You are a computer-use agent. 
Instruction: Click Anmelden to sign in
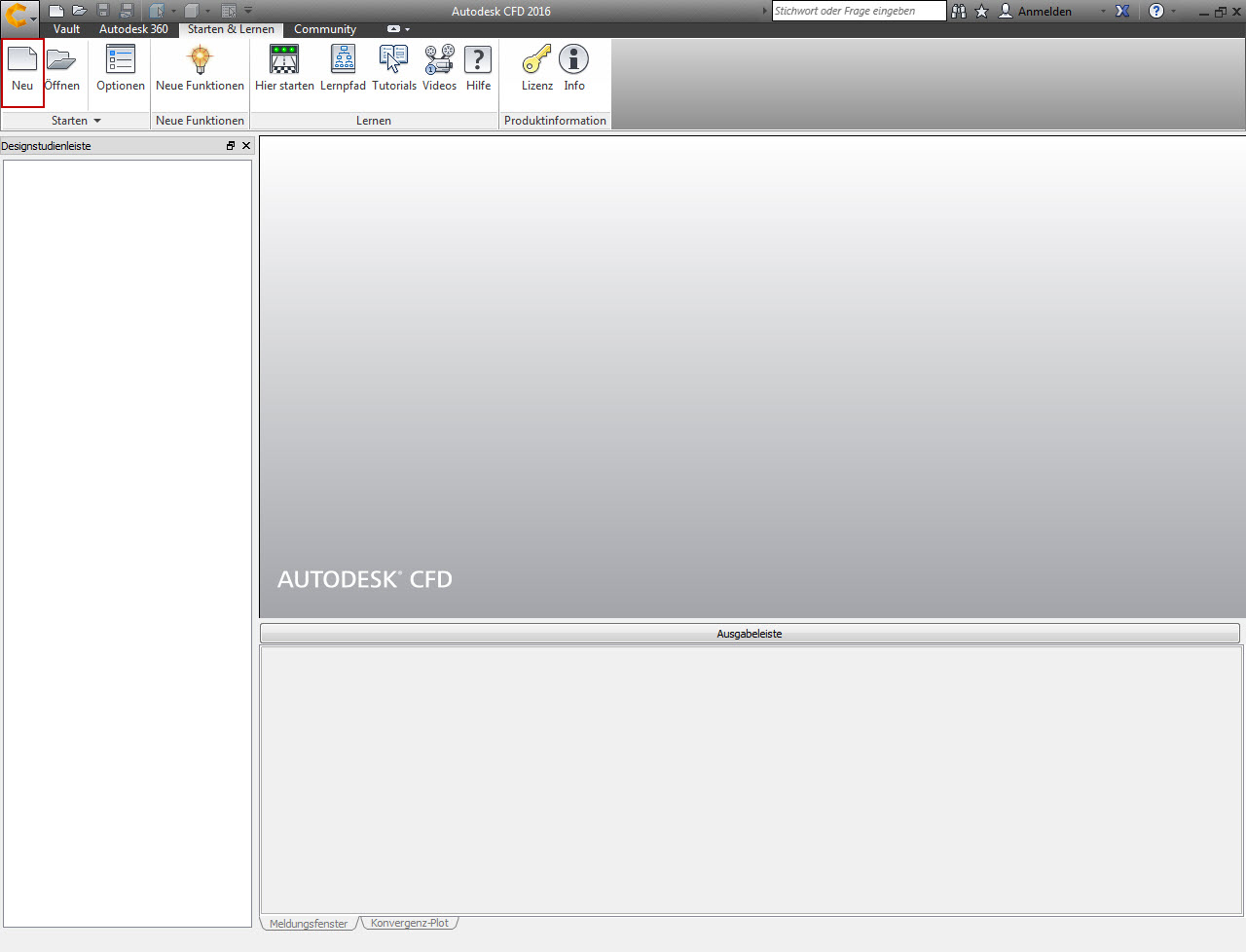pos(1044,12)
